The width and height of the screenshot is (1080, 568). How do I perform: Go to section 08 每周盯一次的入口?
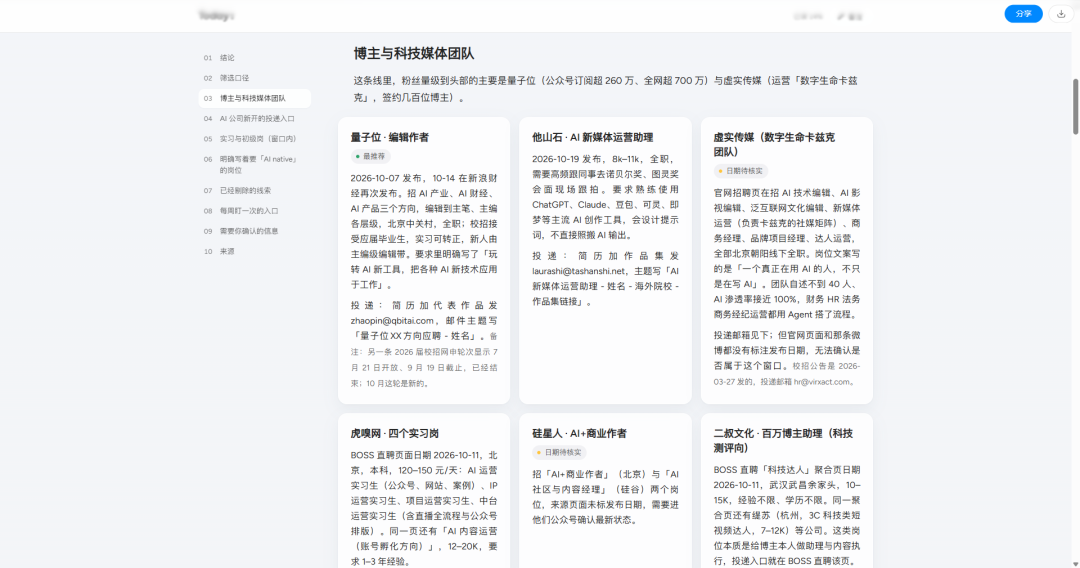tap(254, 211)
